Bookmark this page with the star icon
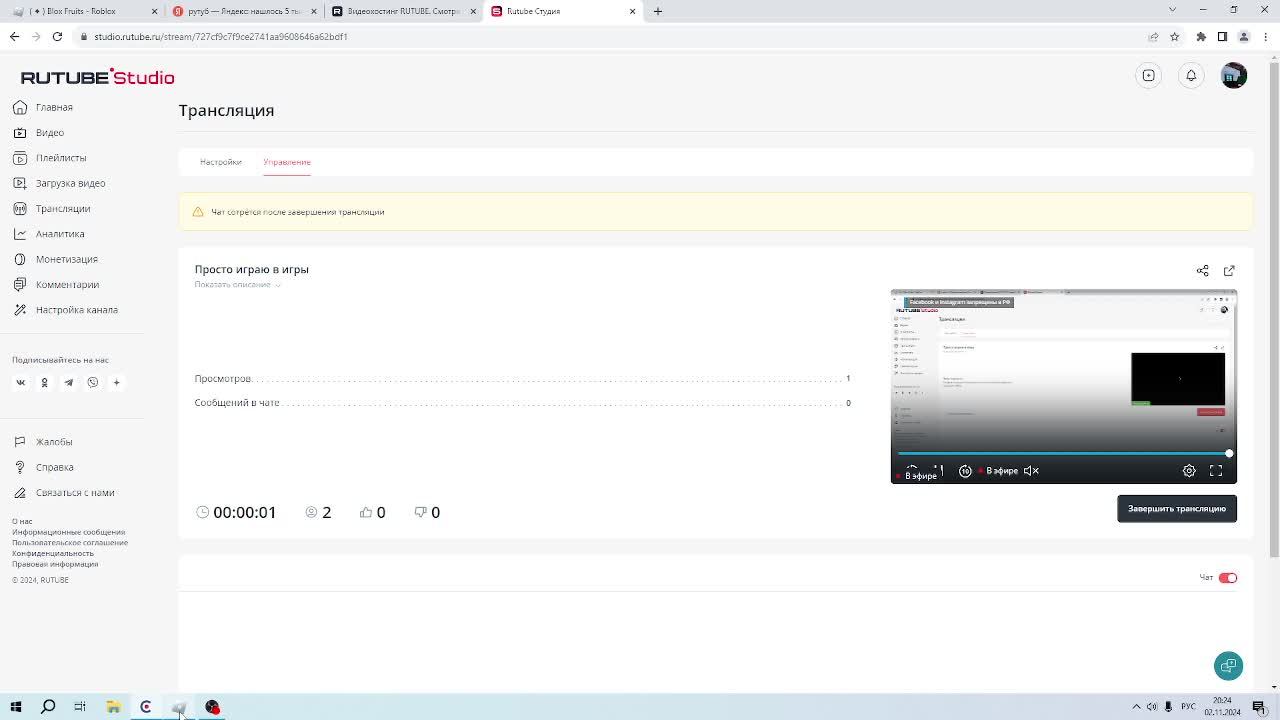Screen dimensions: 1280x720 [1174, 37]
